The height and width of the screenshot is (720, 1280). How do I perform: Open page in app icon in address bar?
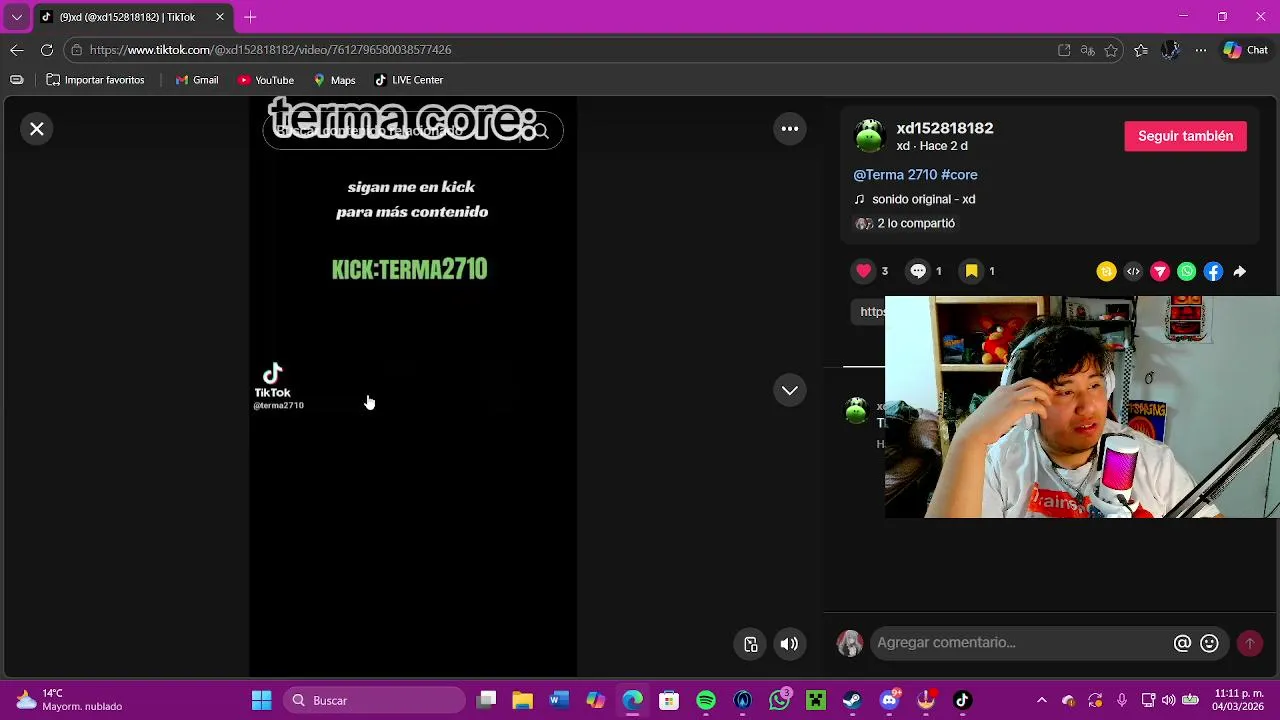(x=1064, y=50)
